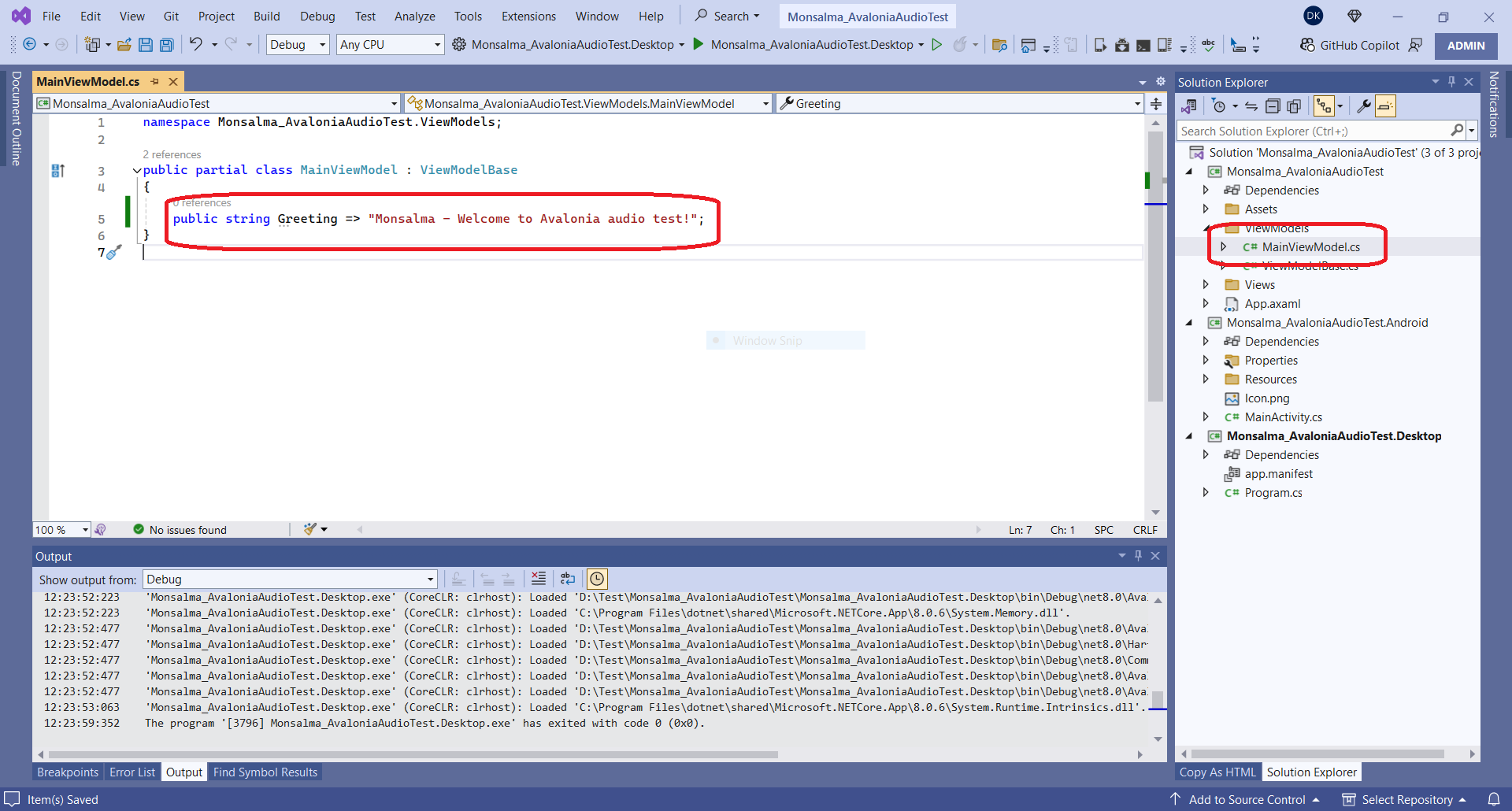
Task: Expand the Assets folder node
Action: [x=1206, y=209]
